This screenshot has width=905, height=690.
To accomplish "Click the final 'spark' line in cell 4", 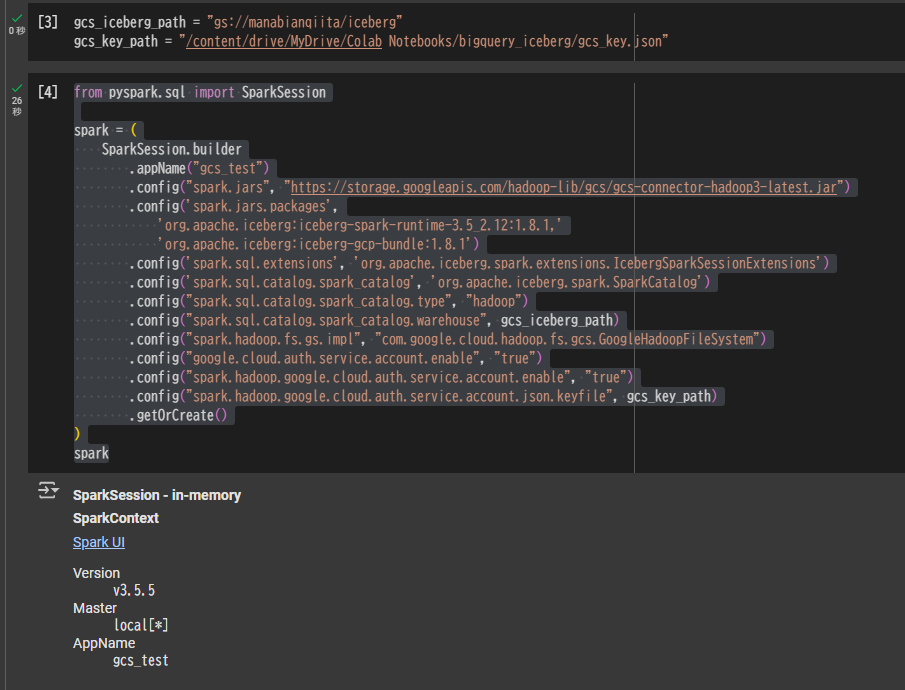I will pos(91,453).
